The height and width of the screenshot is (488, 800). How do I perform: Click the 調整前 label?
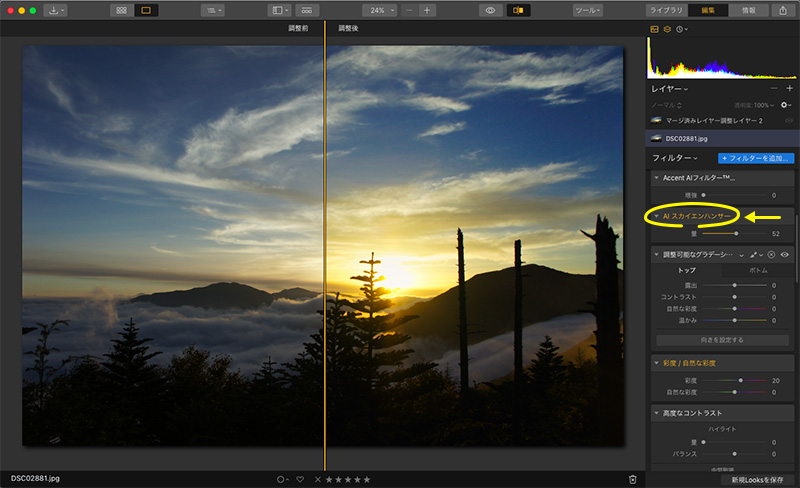[x=298, y=29]
